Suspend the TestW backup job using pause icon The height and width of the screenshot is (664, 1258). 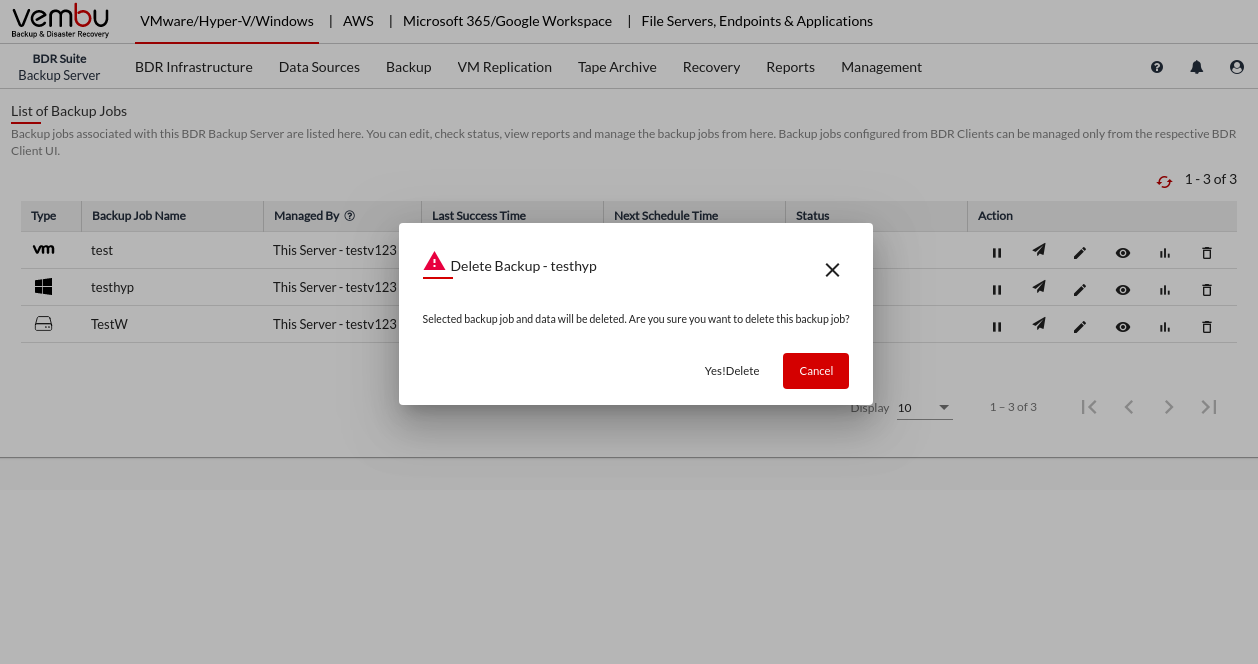(x=997, y=327)
